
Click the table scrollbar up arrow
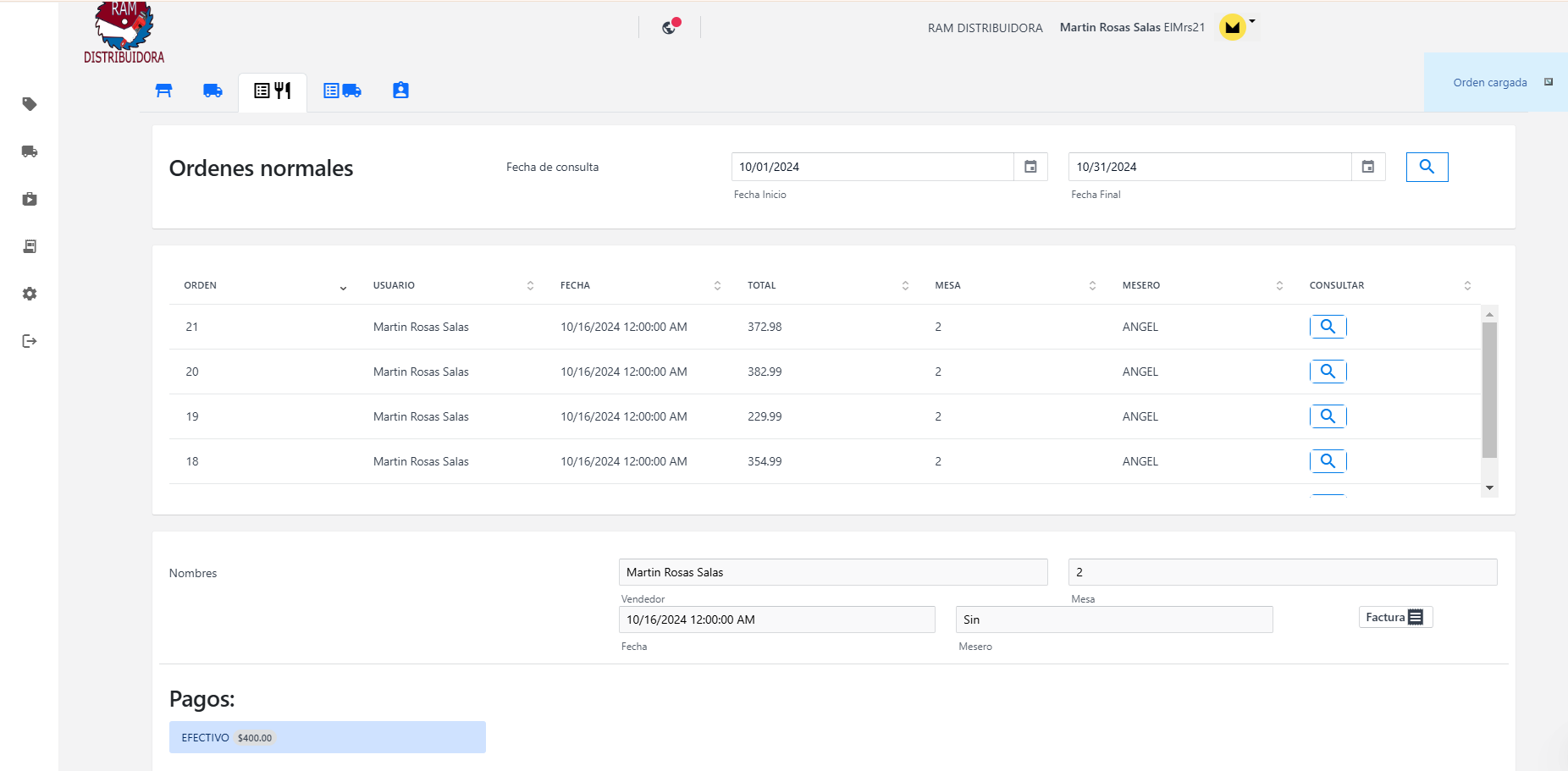click(x=1489, y=314)
